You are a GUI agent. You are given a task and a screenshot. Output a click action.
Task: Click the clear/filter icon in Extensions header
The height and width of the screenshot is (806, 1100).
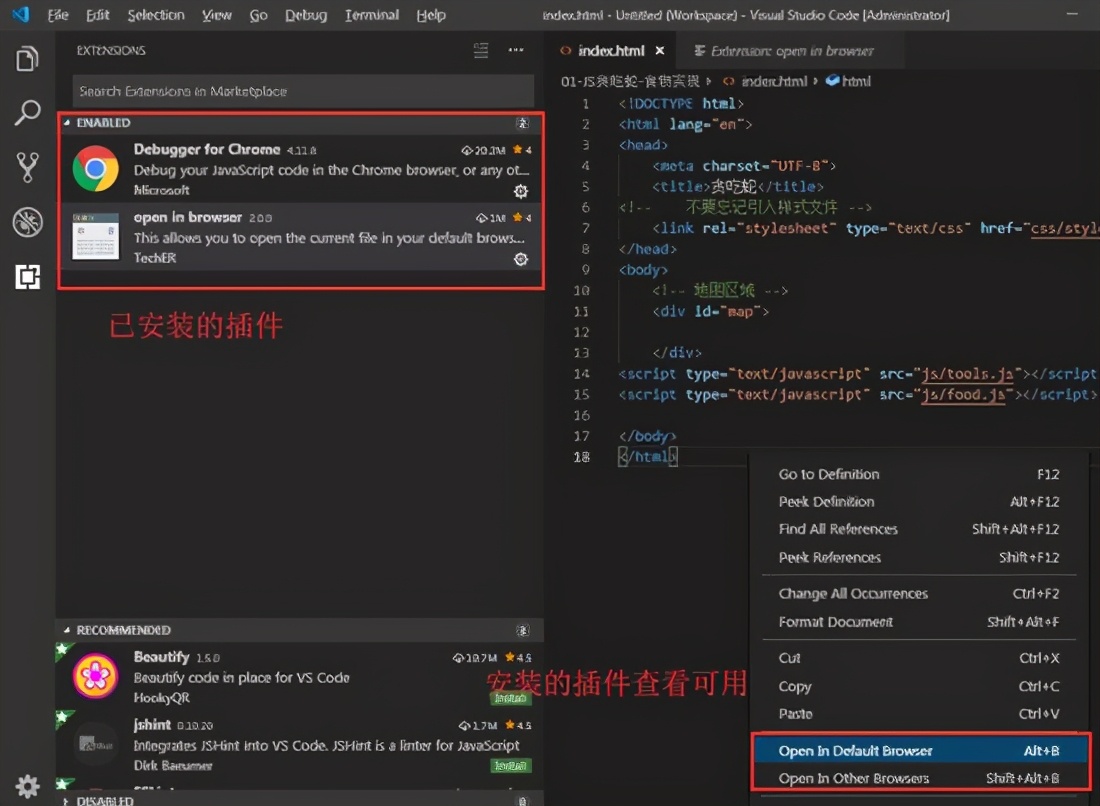click(x=479, y=49)
